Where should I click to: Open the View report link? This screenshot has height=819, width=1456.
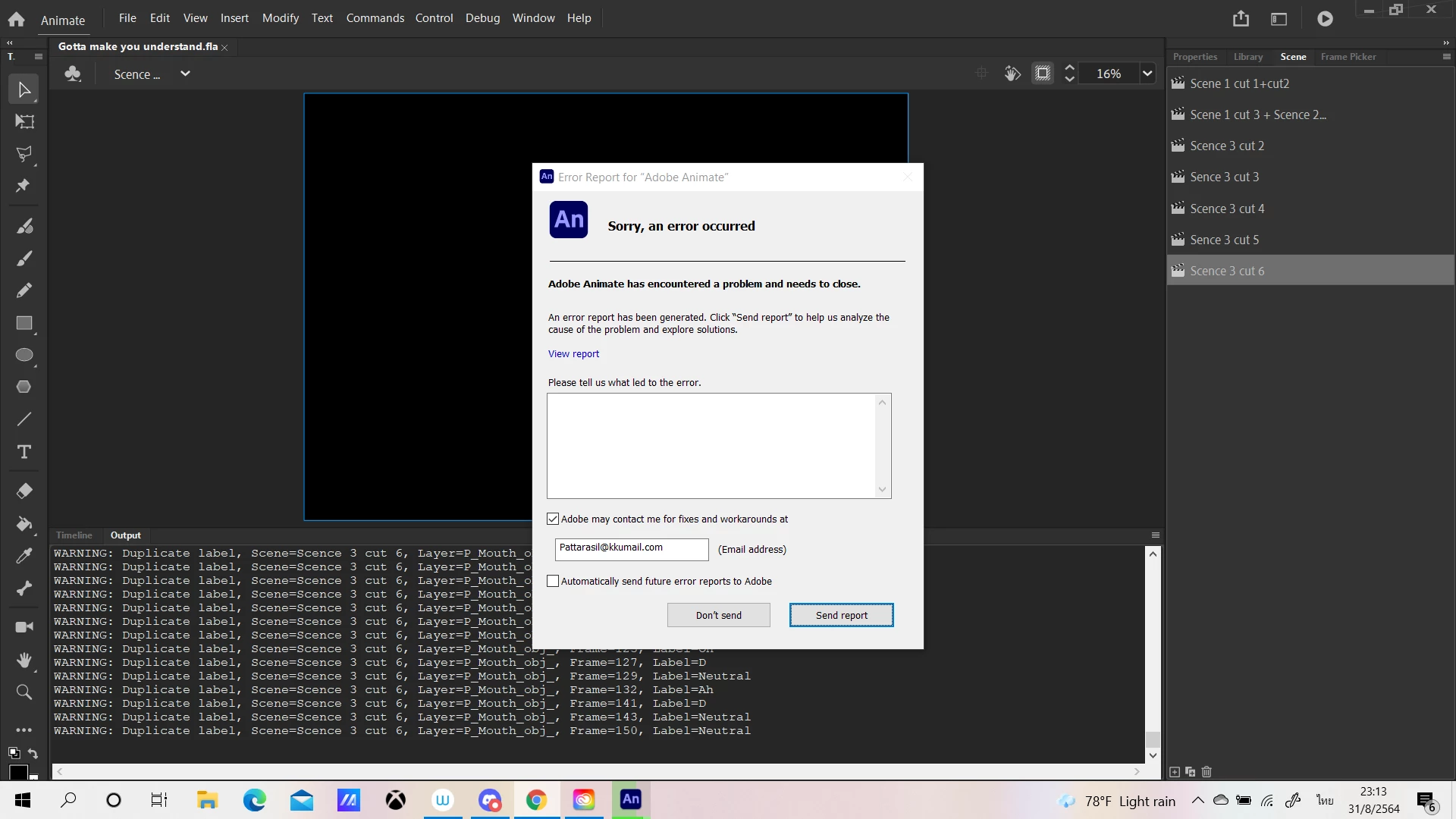[x=573, y=354]
